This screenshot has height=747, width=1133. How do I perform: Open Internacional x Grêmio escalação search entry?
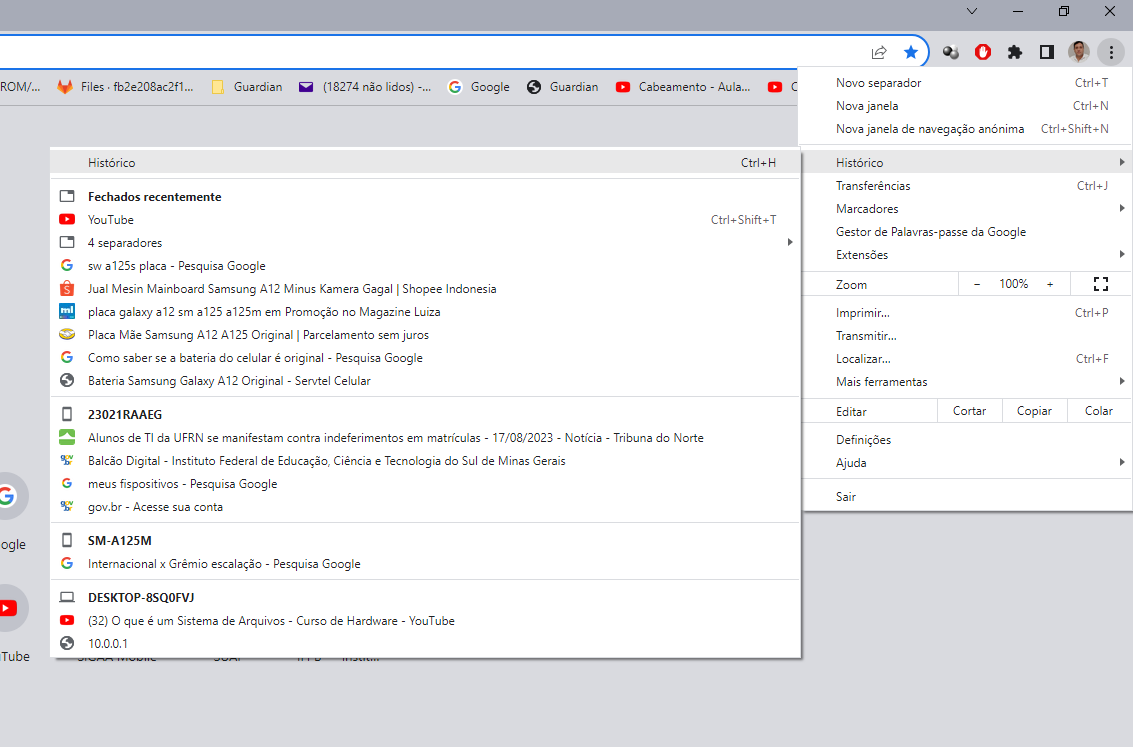(426, 564)
